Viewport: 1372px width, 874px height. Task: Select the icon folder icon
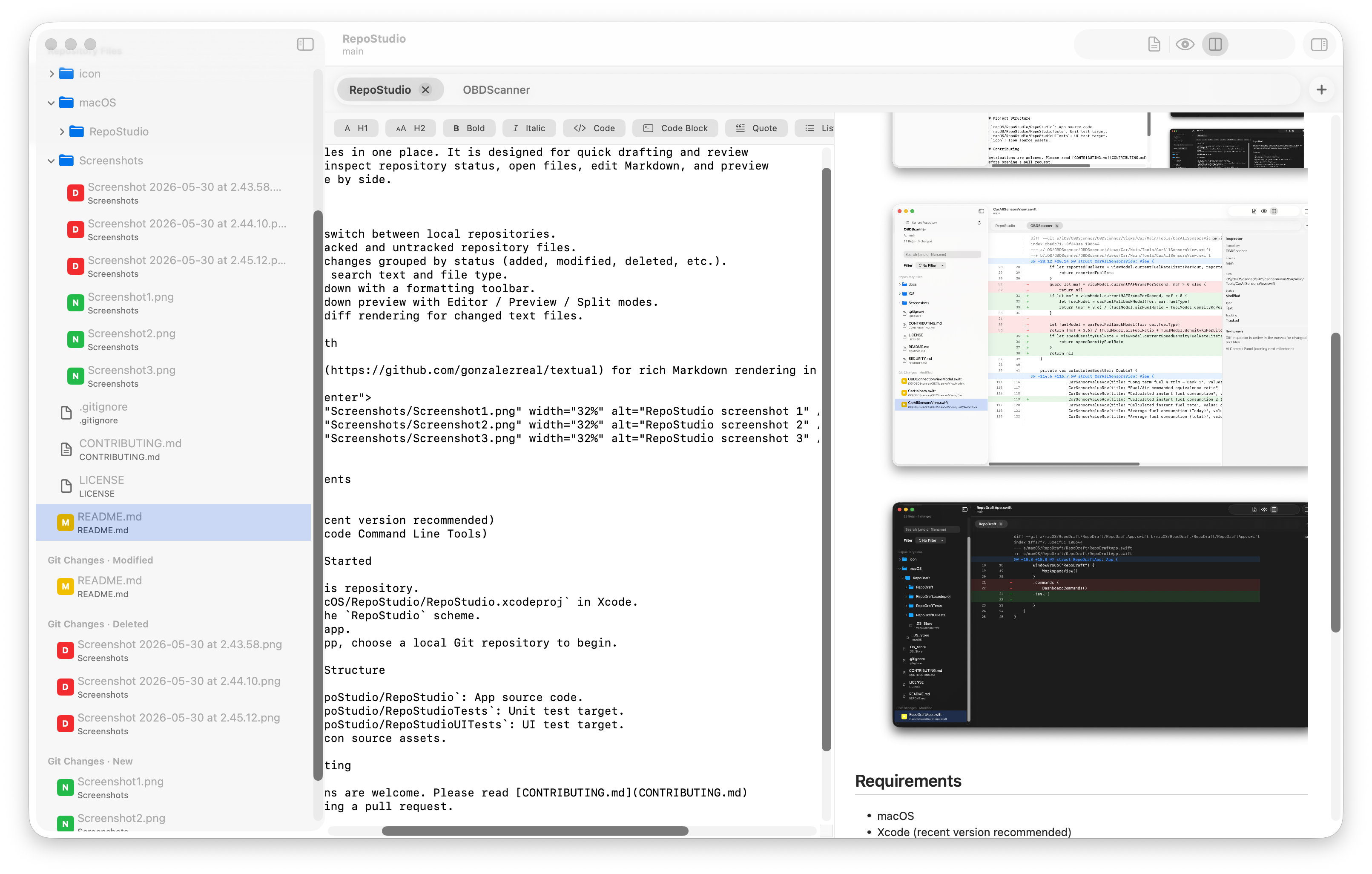[67, 74]
